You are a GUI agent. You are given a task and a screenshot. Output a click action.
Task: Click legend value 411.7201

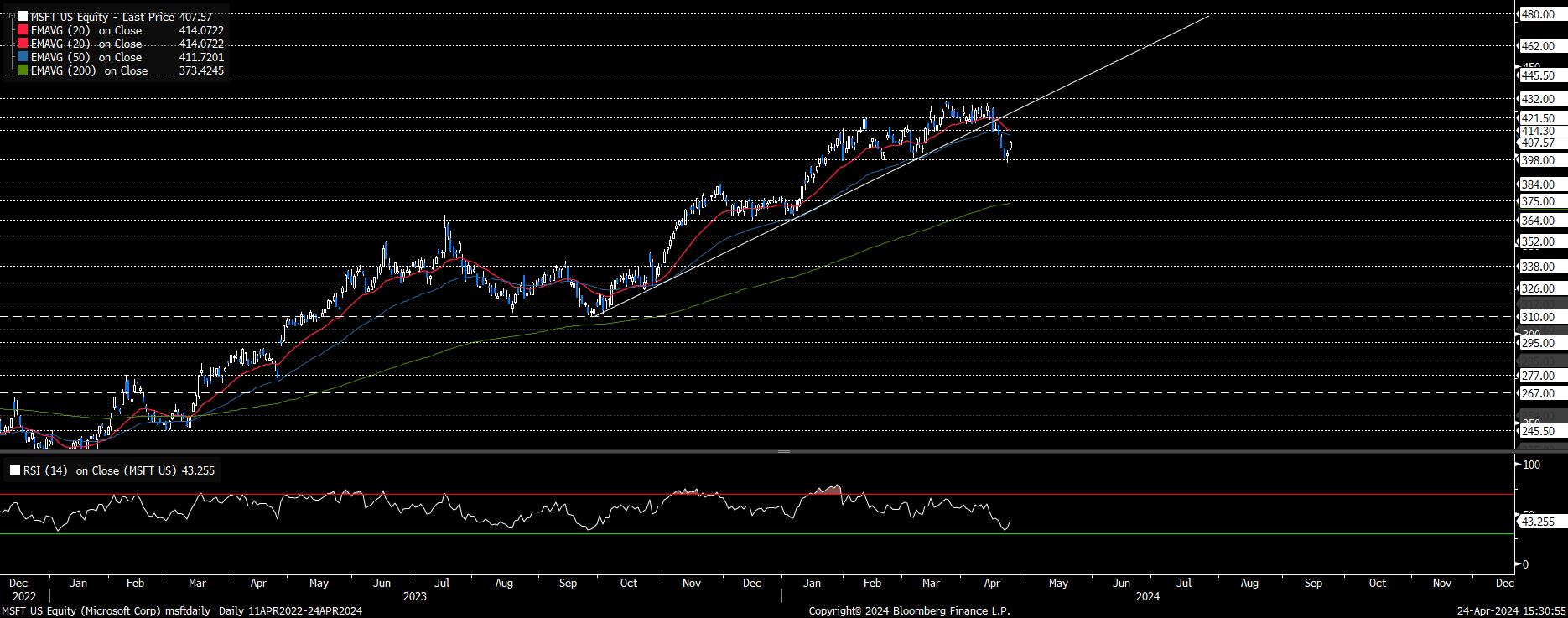pos(201,57)
